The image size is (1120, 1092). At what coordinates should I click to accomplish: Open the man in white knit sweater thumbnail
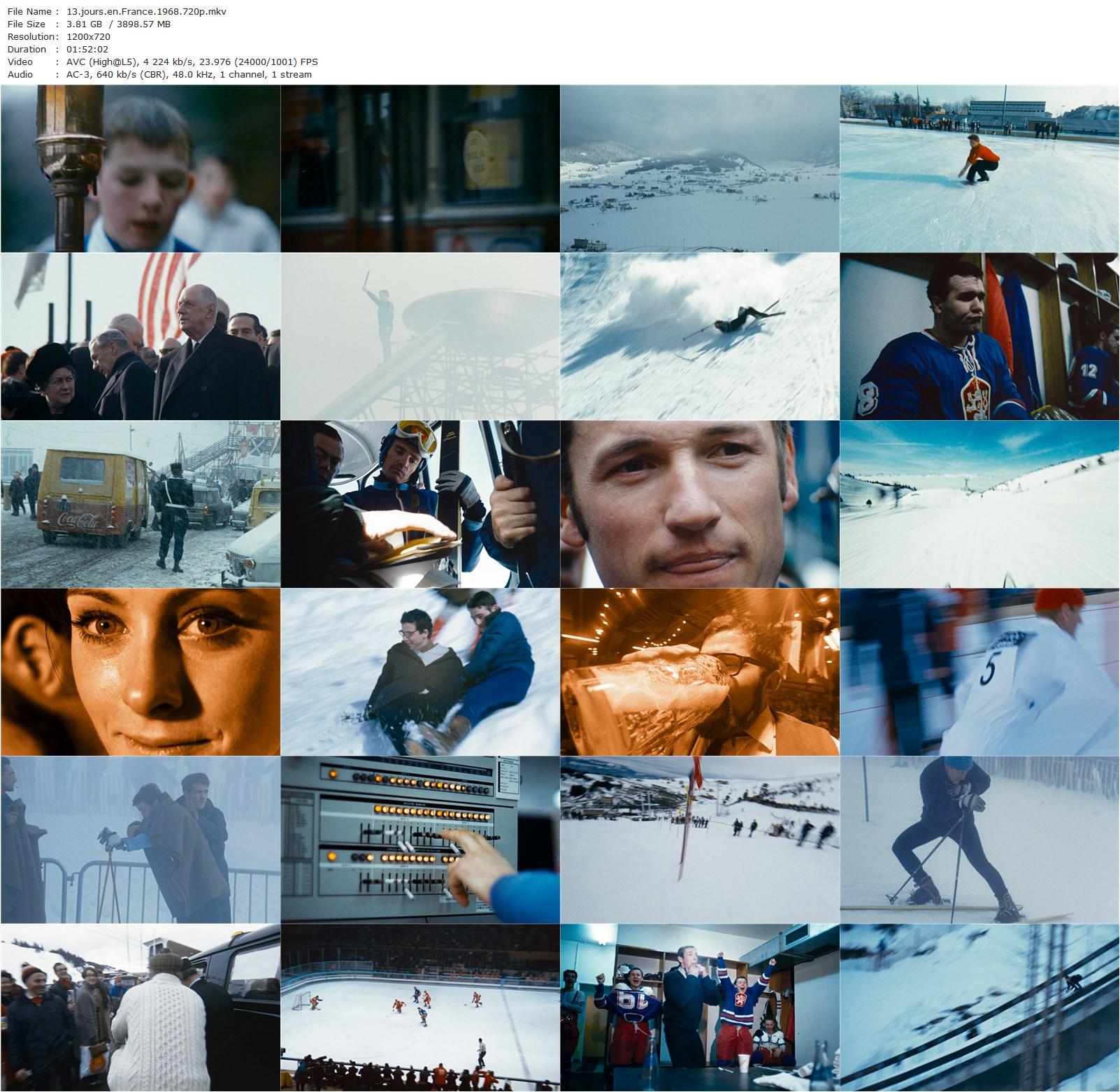click(141, 1007)
